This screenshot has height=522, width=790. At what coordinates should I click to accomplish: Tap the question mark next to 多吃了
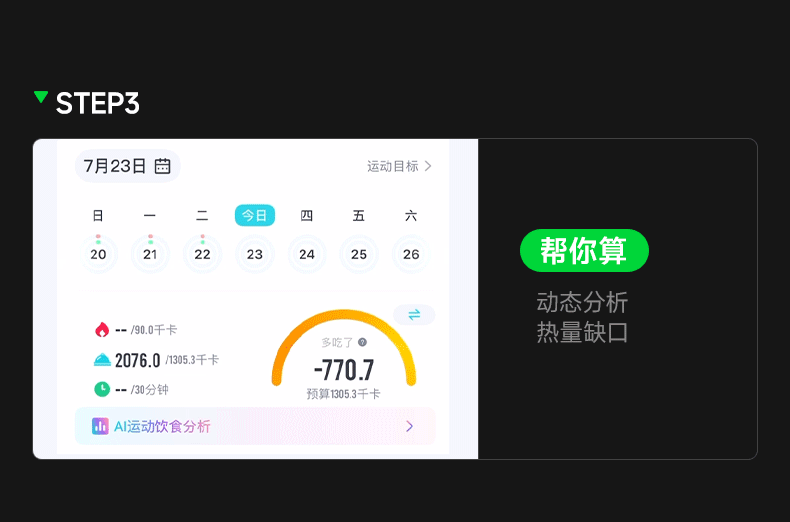click(x=362, y=342)
